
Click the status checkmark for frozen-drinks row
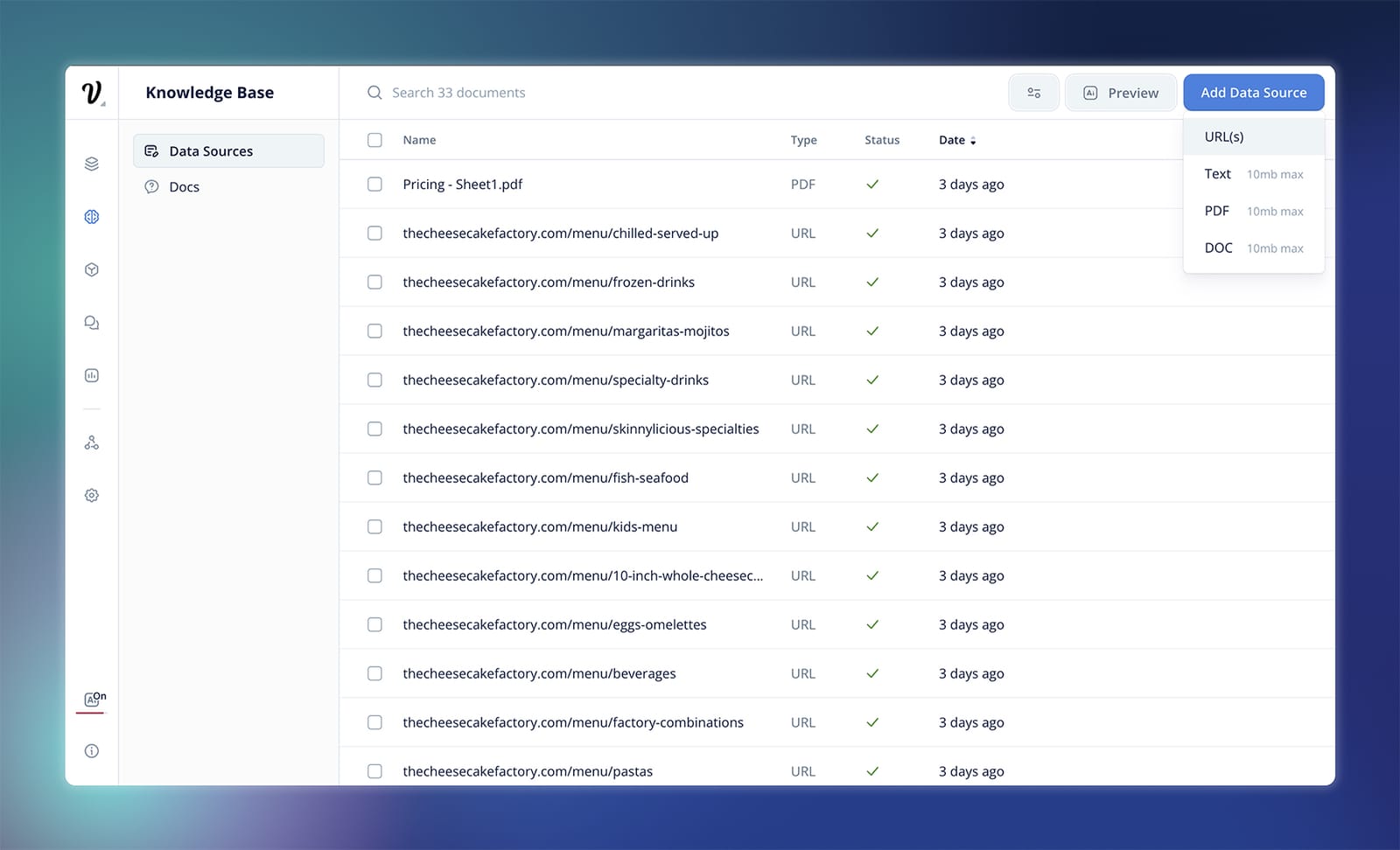[x=872, y=282]
